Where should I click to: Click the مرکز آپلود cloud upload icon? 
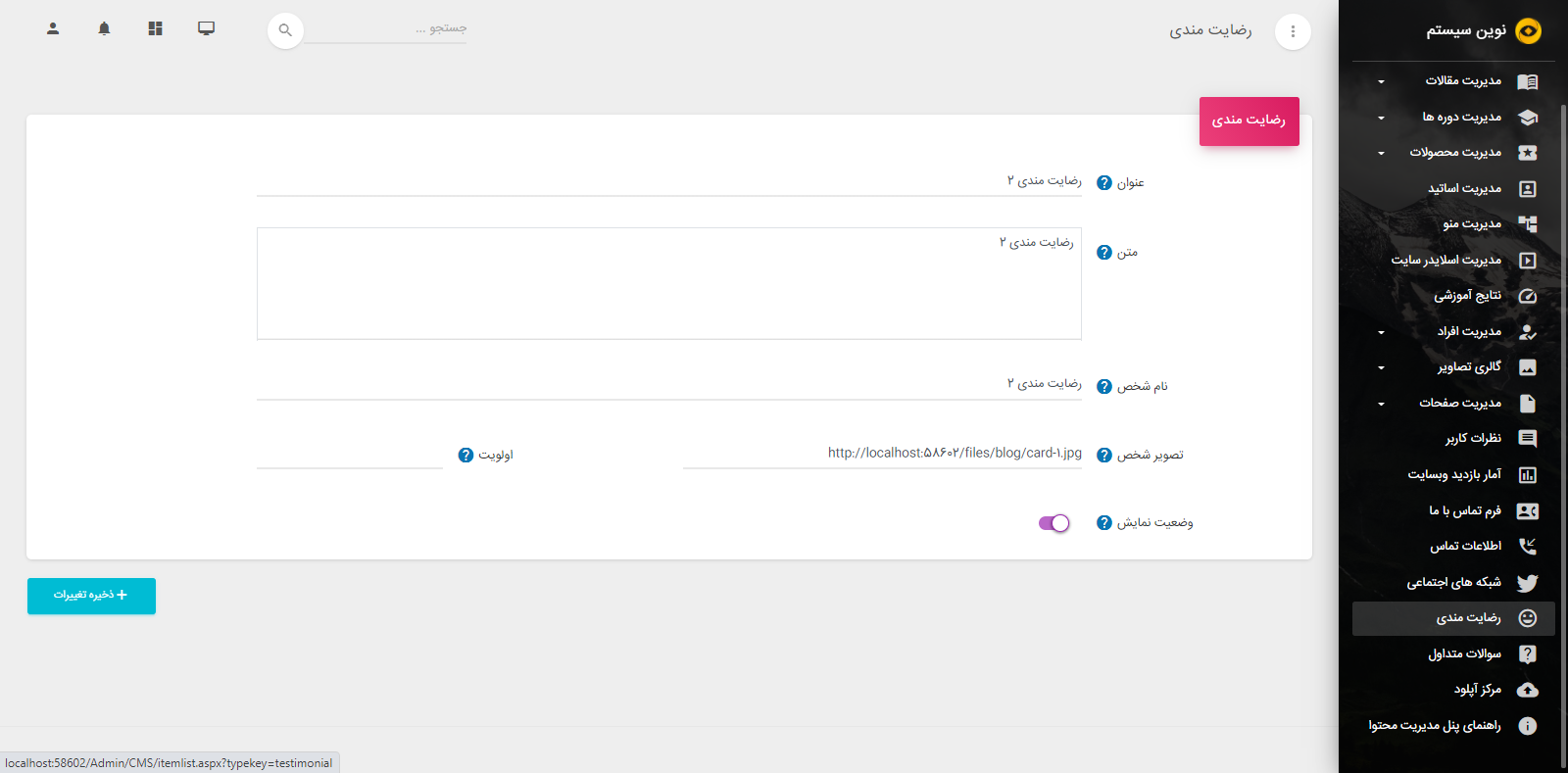1527,690
